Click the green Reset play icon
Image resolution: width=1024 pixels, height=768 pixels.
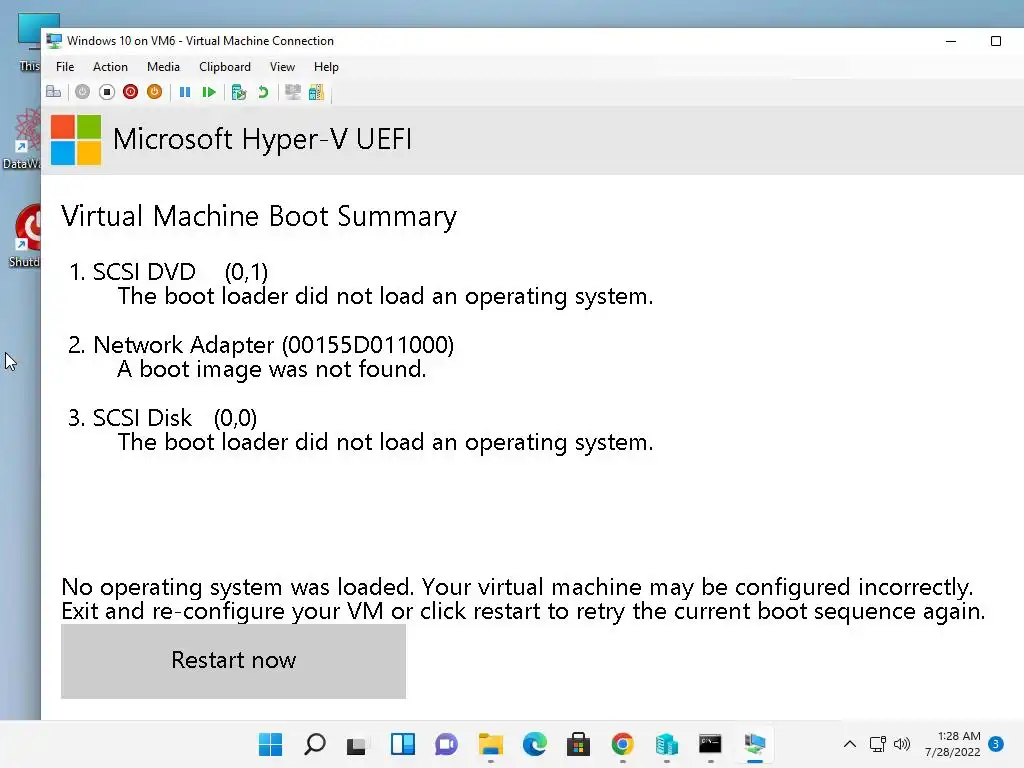point(209,92)
